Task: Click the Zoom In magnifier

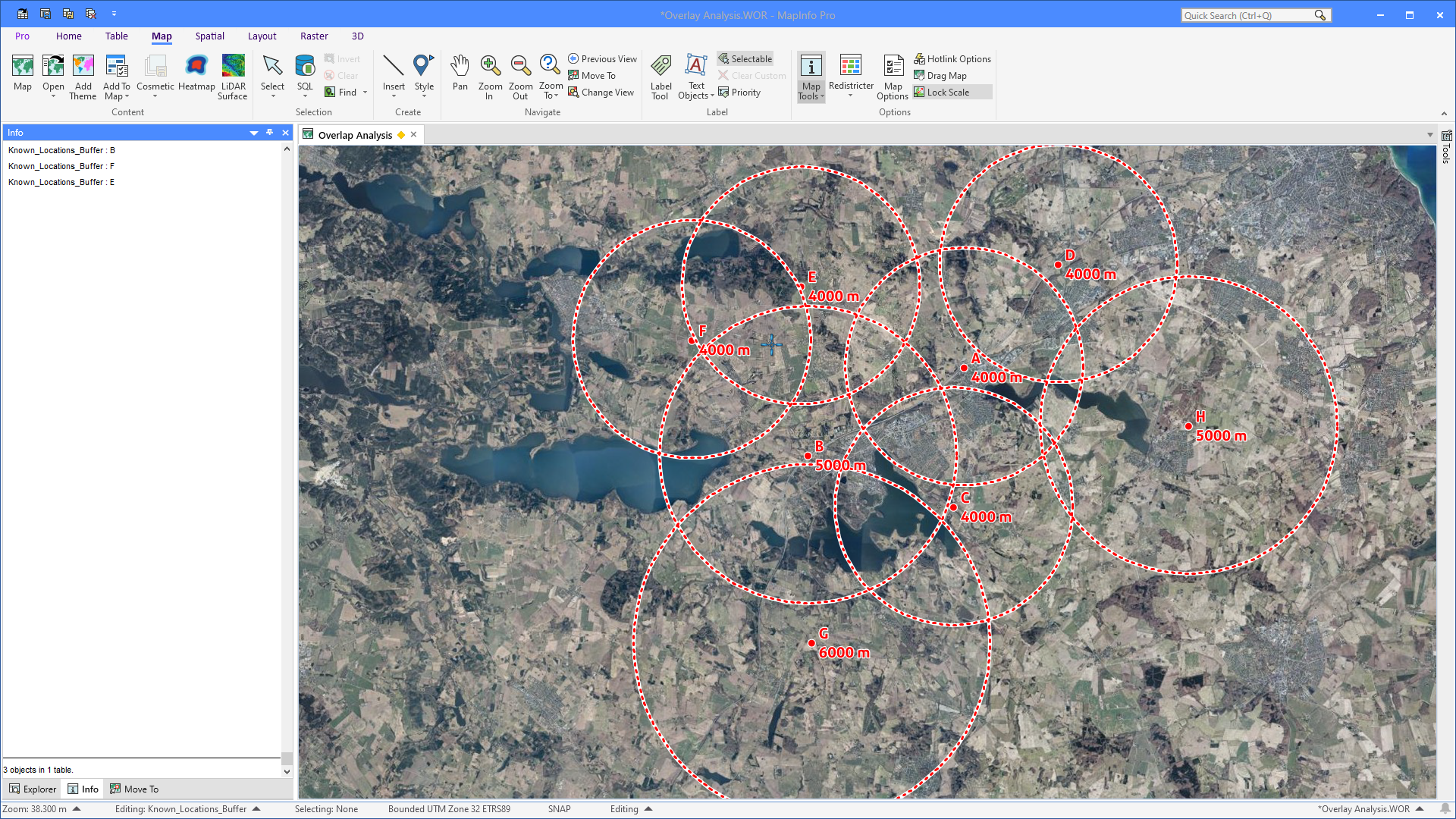Action: point(490,77)
